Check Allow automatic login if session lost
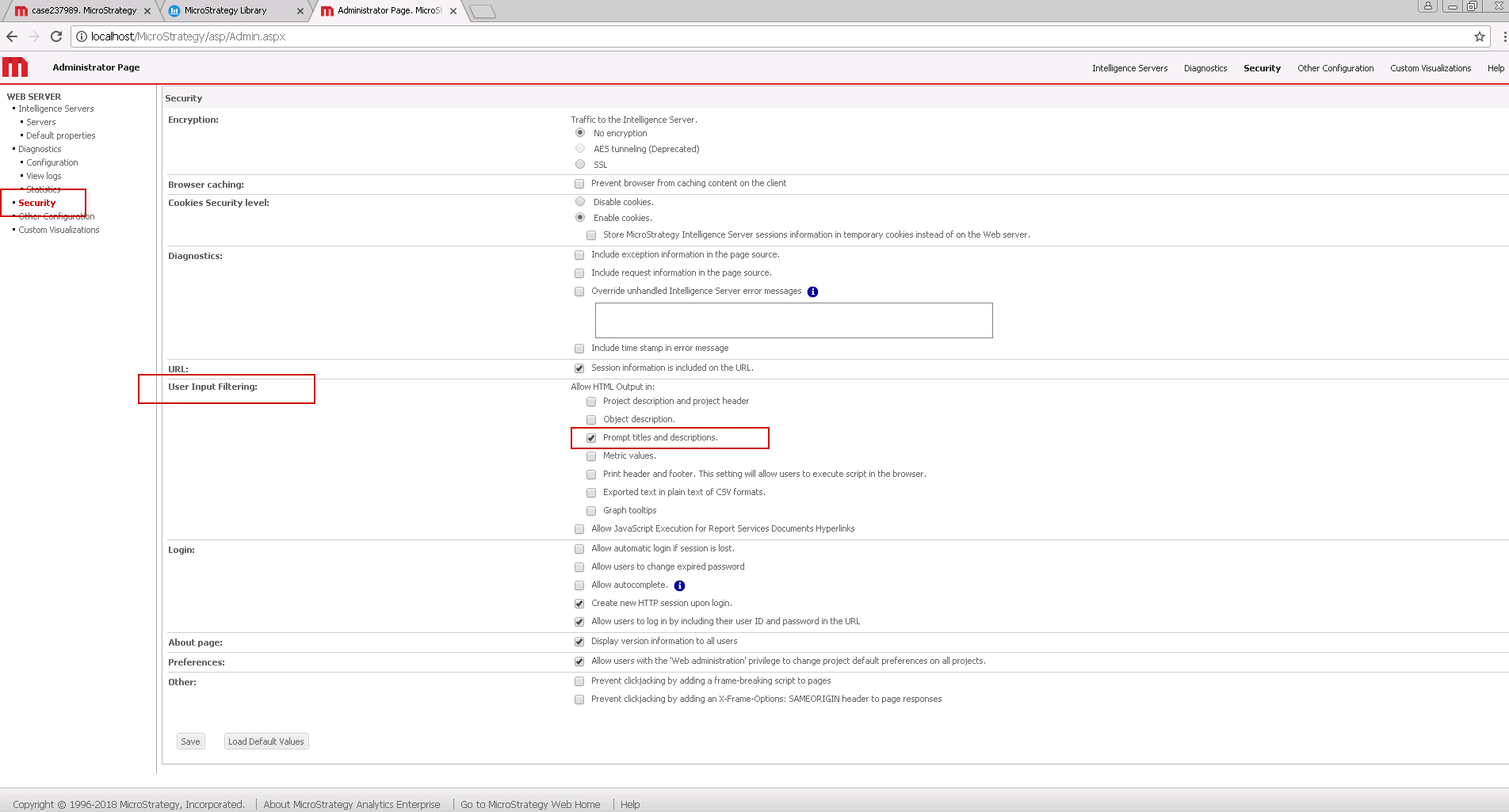This screenshot has width=1509, height=812. [579, 549]
